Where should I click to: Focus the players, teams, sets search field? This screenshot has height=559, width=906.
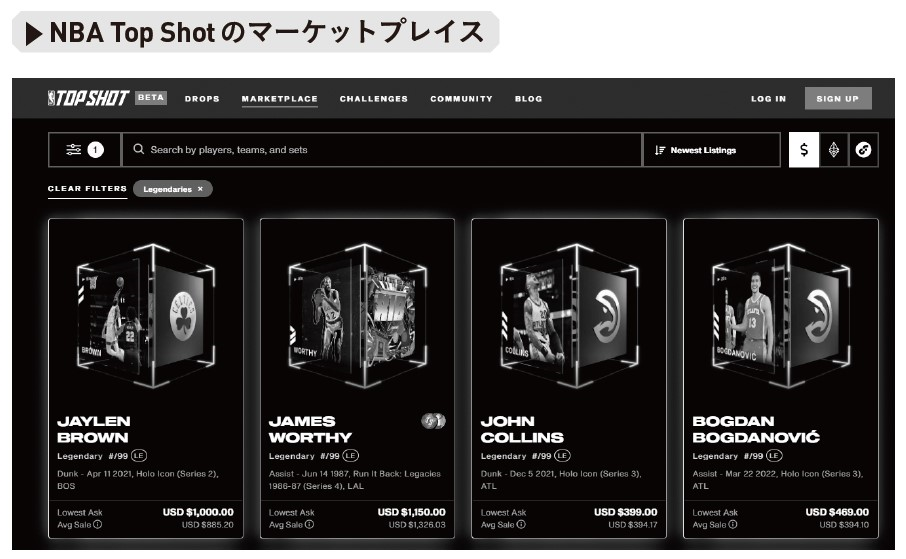coord(382,150)
